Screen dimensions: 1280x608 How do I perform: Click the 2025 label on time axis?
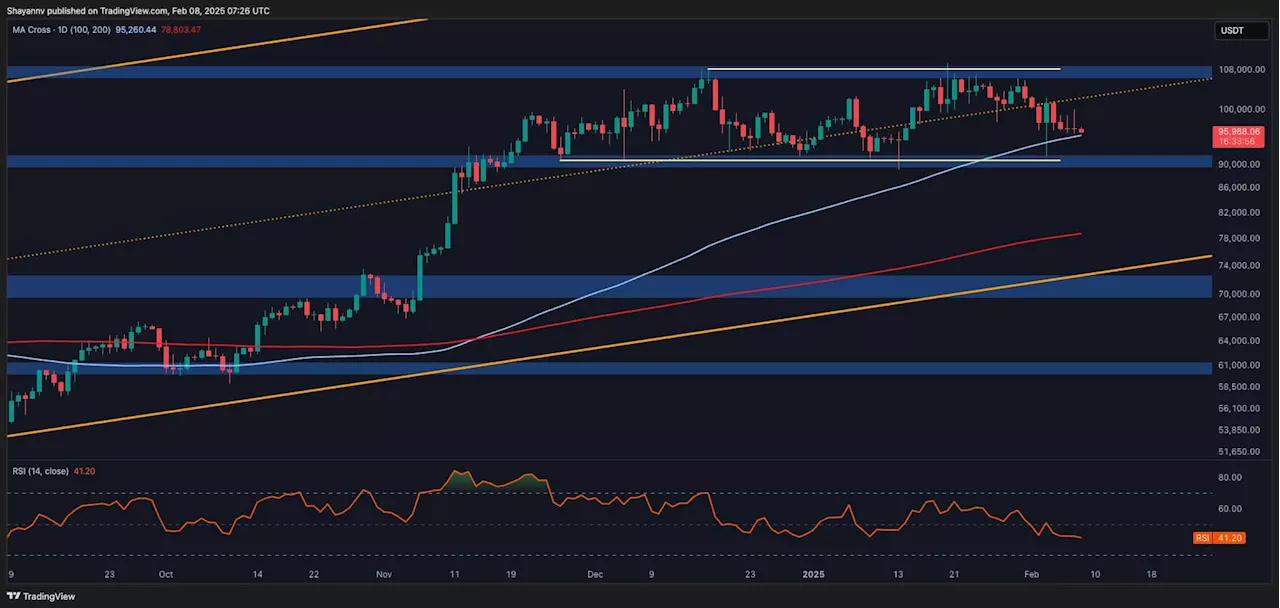[x=813, y=575]
